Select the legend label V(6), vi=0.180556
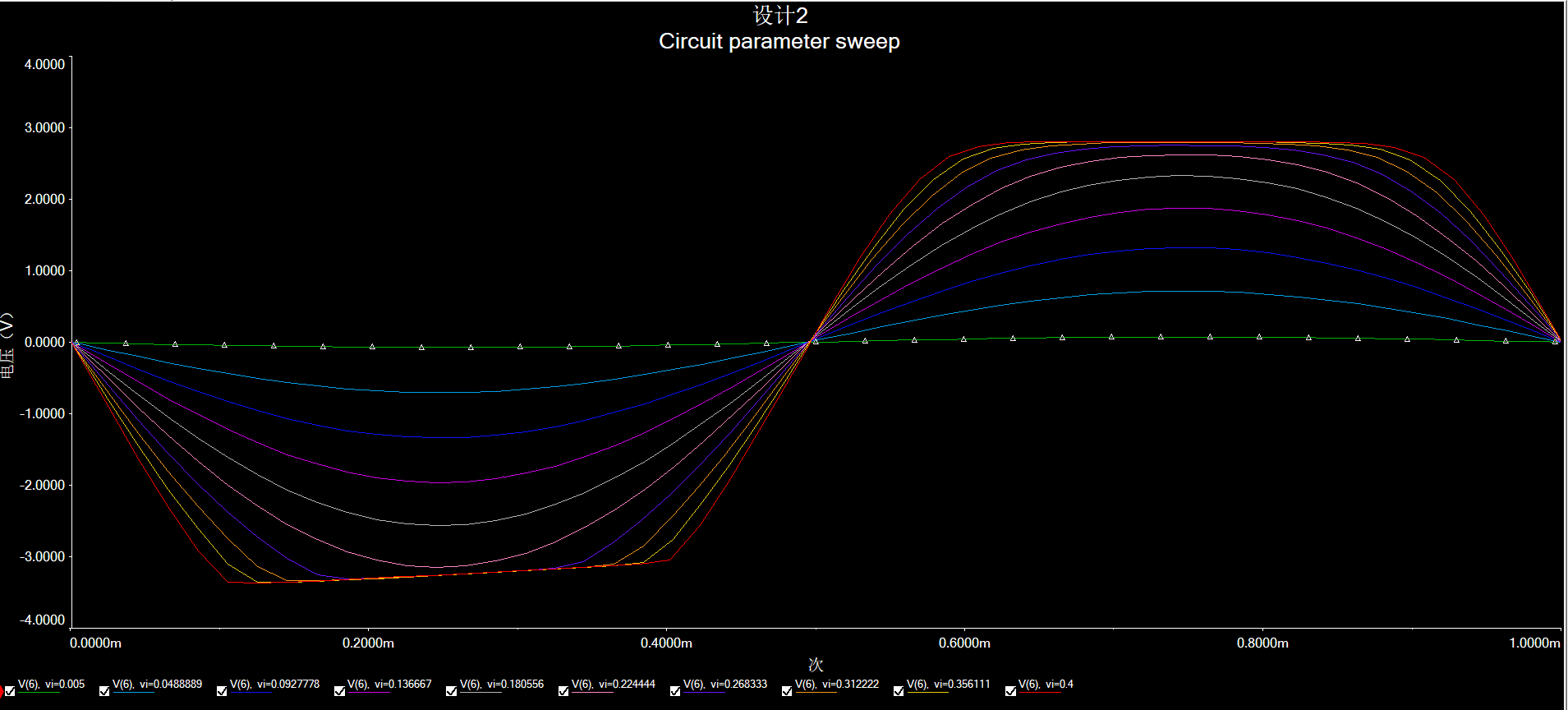Viewport: 1568px width, 710px height. coord(502,684)
